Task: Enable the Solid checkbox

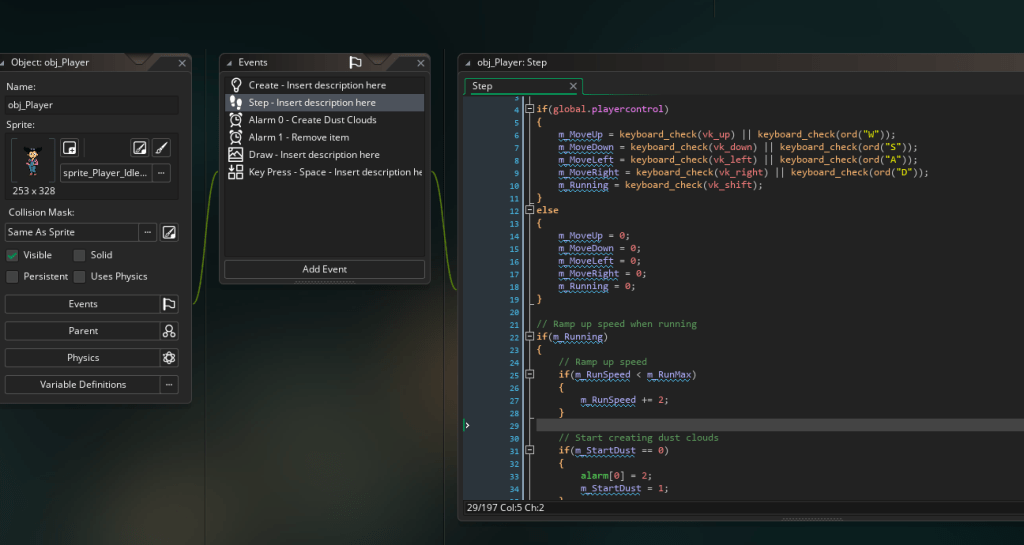Action: click(x=79, y=255)
